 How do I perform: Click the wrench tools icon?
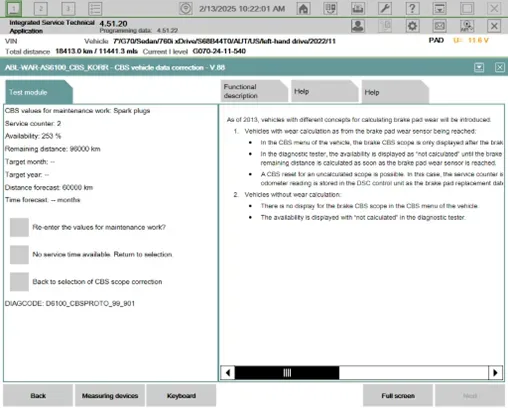tap(385, 9)
